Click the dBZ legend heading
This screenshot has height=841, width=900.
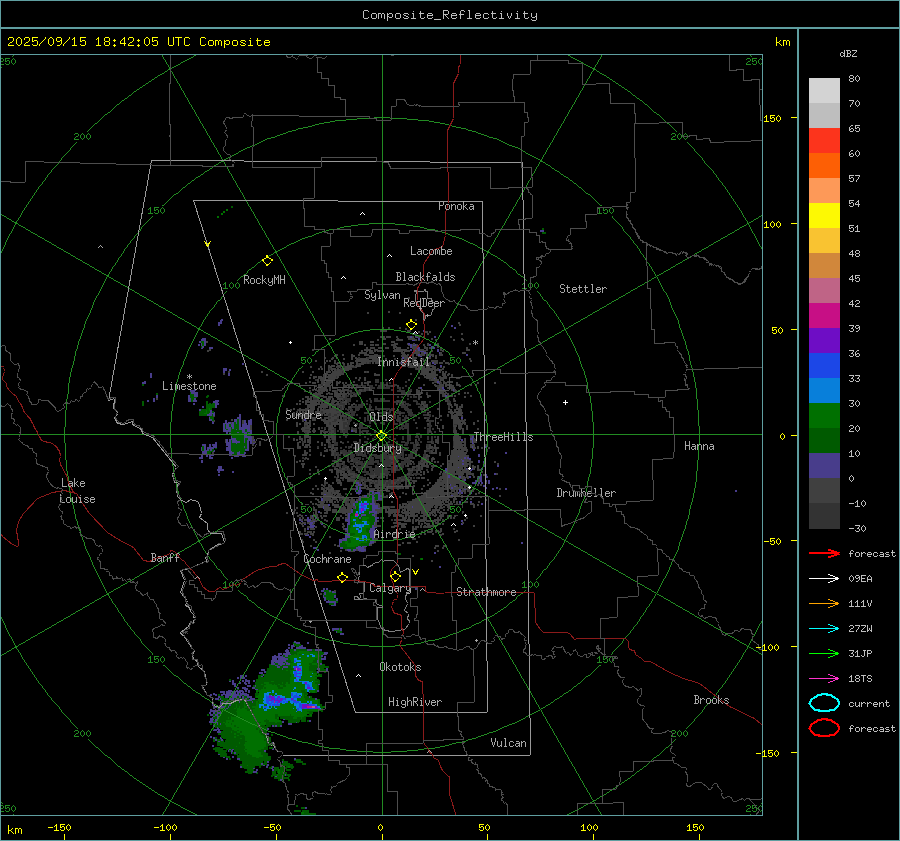click(x=848, y=53)
